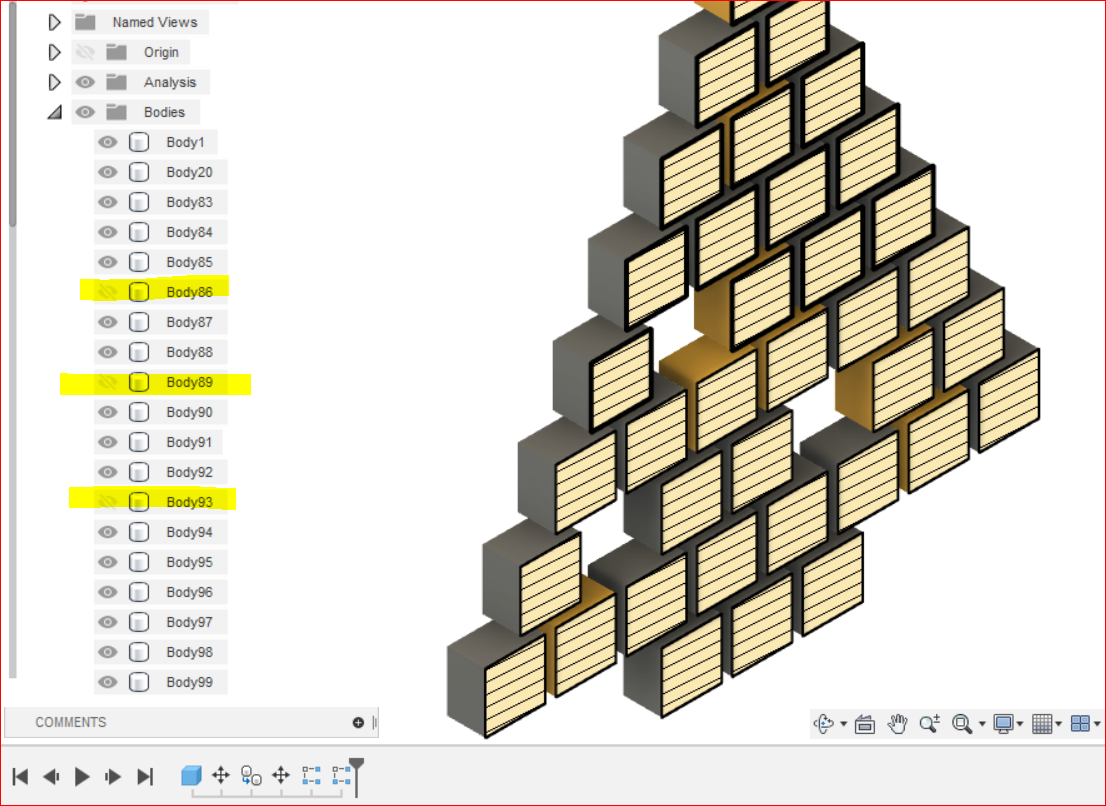Screen dimensions: 1106x806
Task: Open the Display Settings dropdown arrow
Action: (x=1020, y=723)
